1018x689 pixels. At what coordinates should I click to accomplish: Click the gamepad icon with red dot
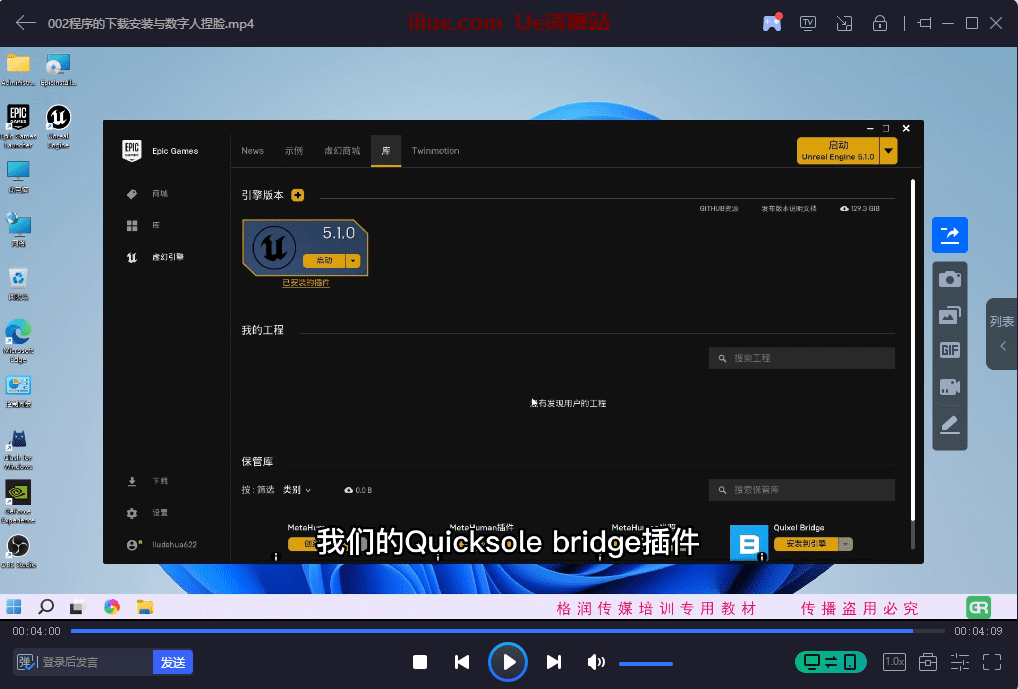click(772, 23)
